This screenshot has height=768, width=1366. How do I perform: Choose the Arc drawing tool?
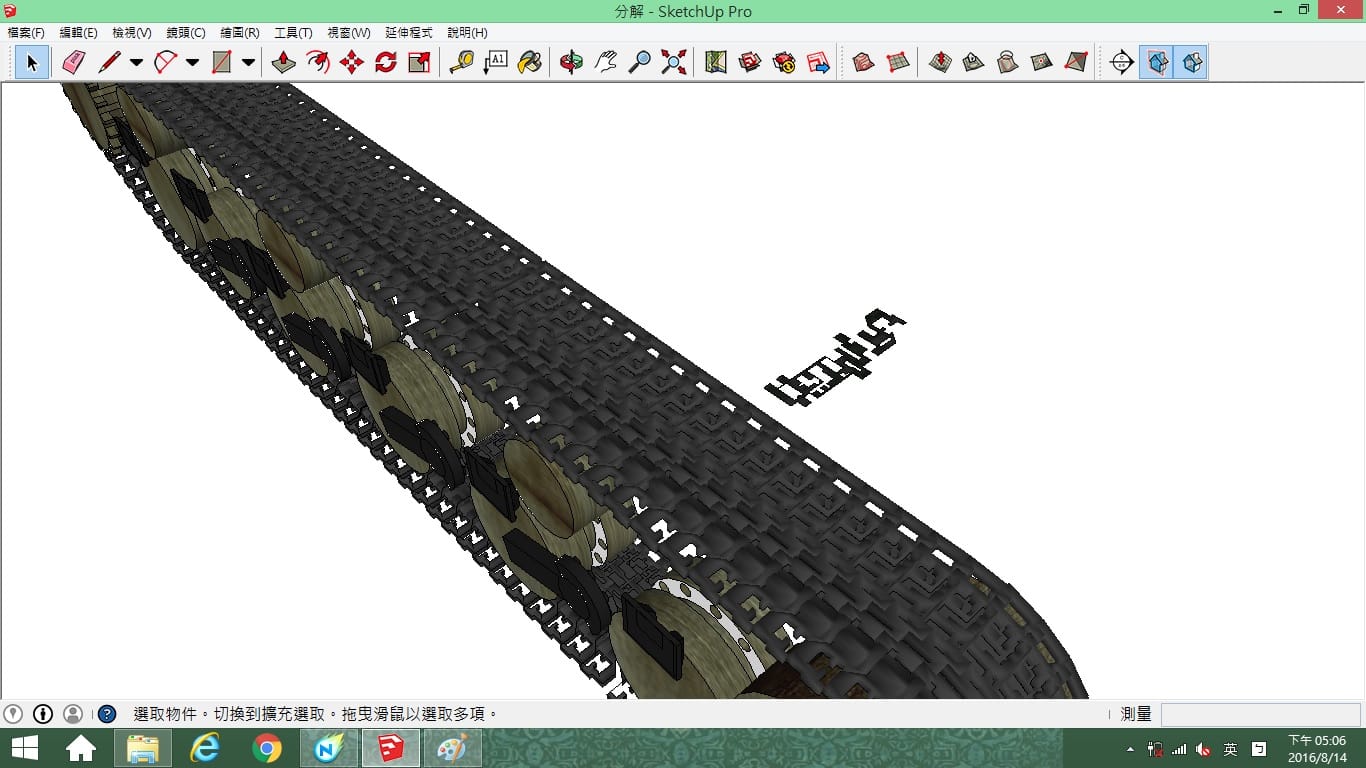click(x=165, y=62)
